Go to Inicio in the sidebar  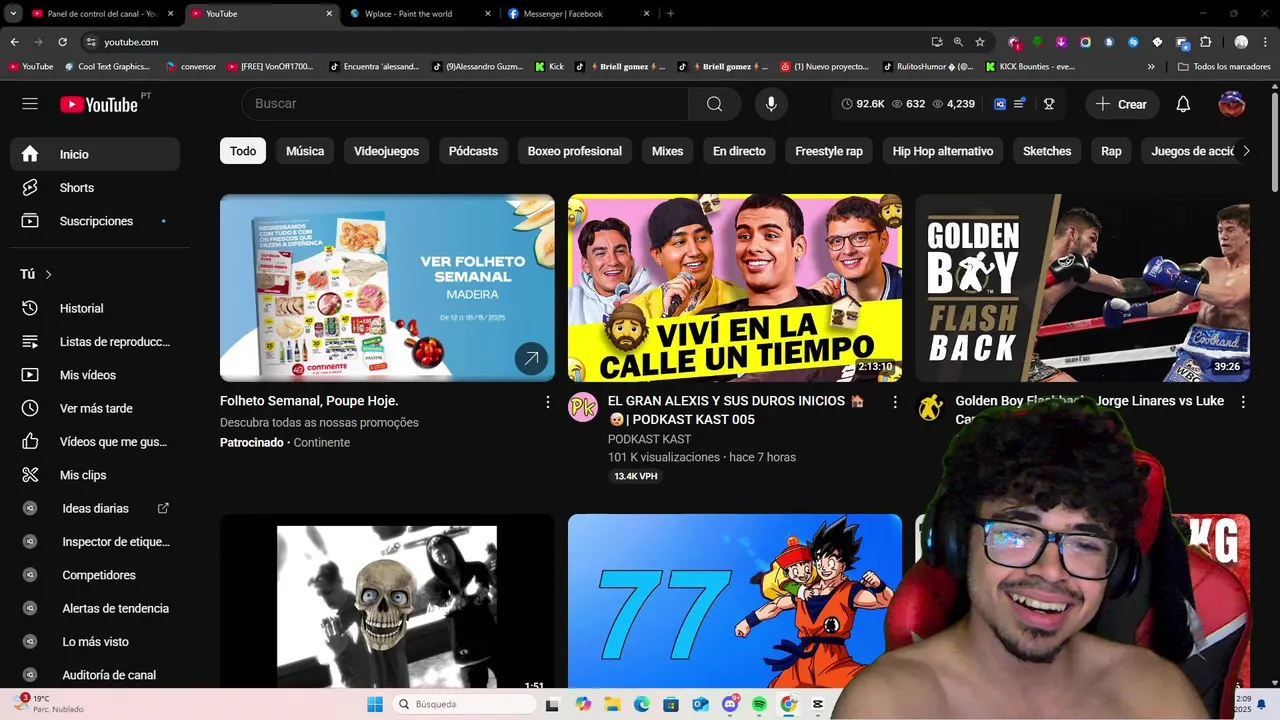[95, 154]
